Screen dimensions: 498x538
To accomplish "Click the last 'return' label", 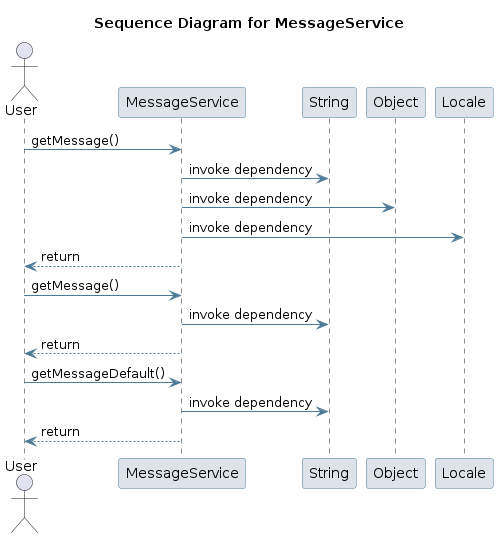I will 60,432.
